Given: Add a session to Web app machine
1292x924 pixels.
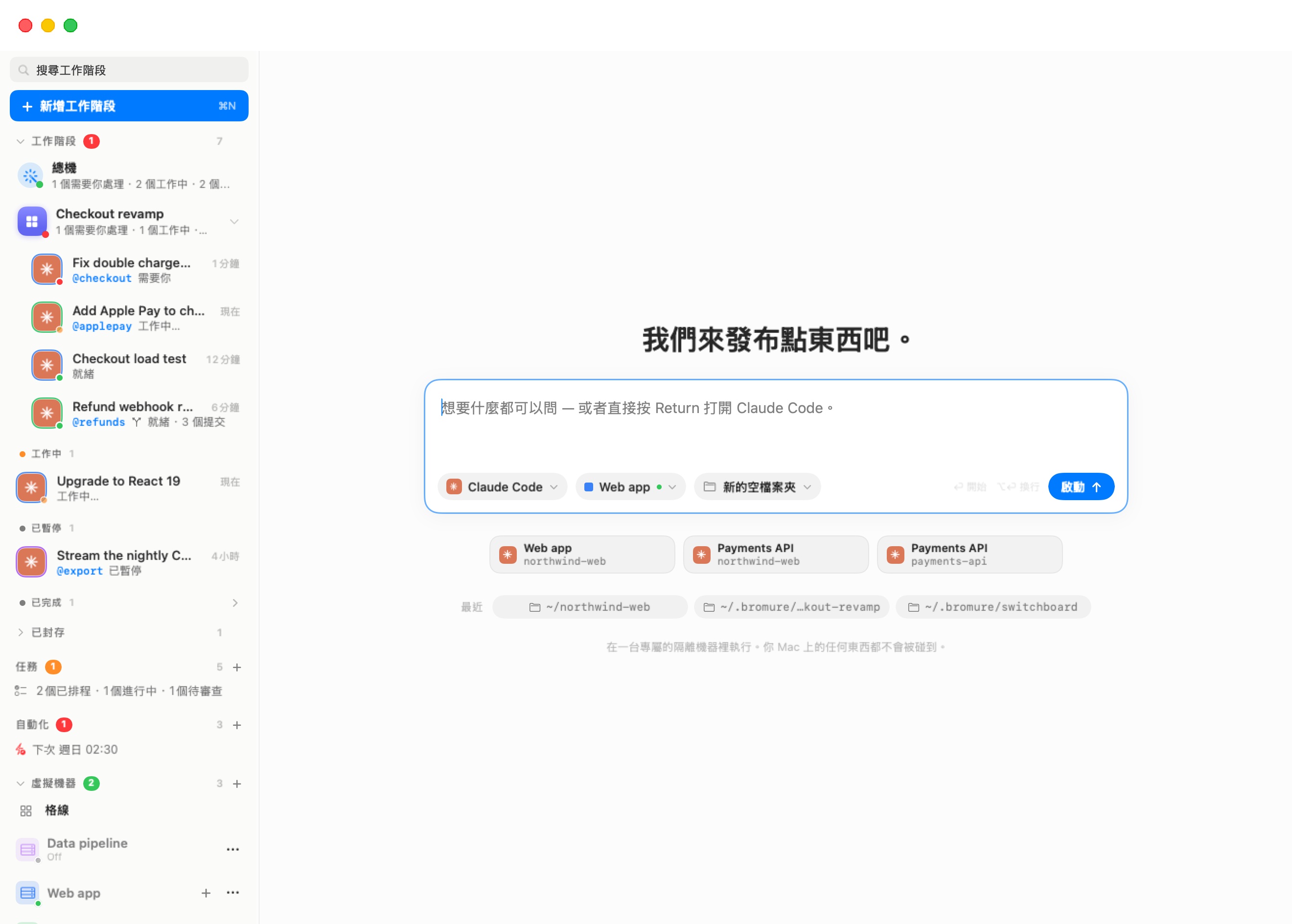Looking at the screenshot, I should 206,893.
